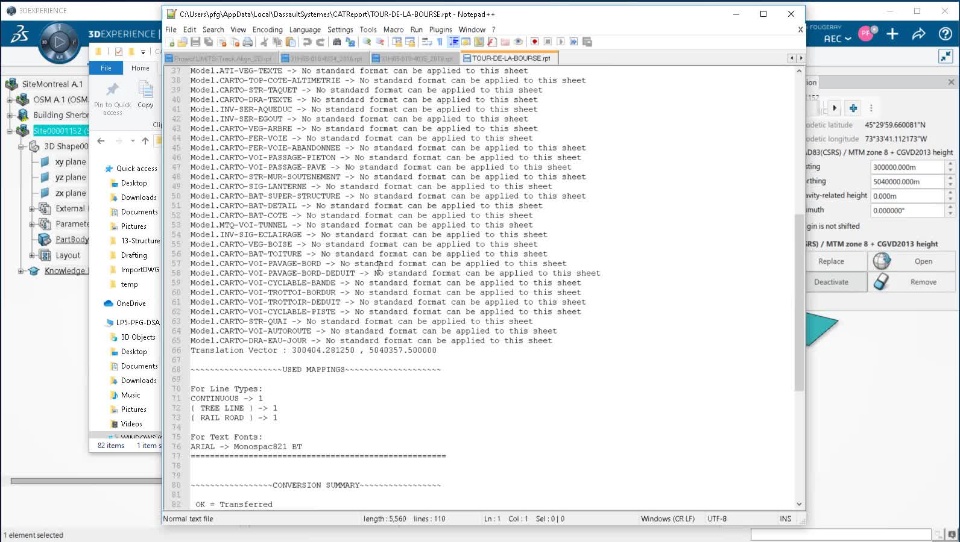Click the Help question mark icon
The image size is (960, 542).
(x=945, y=34)
